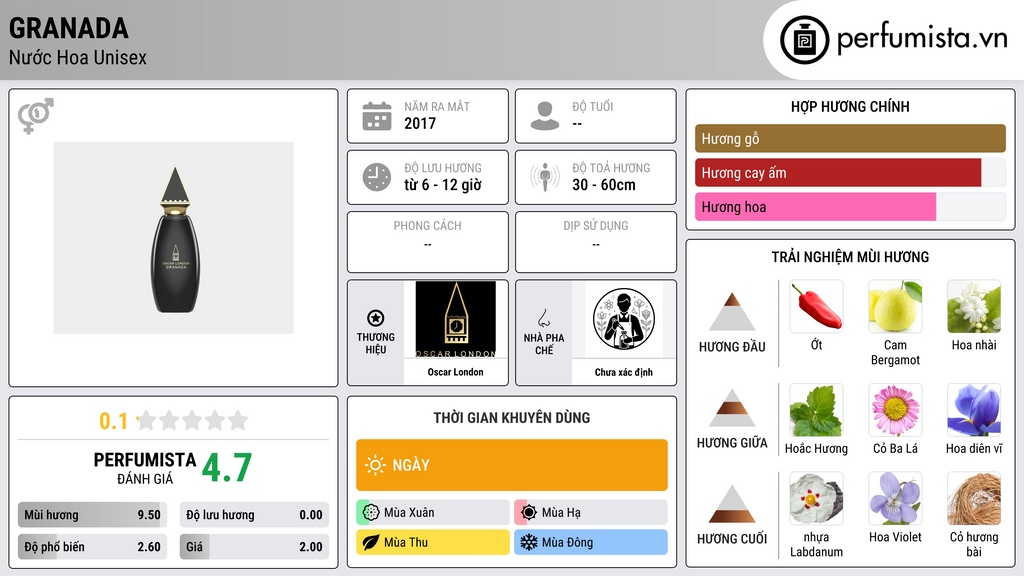
Task: Select the Cam Bergamot note image
Action: pos(895,306)
